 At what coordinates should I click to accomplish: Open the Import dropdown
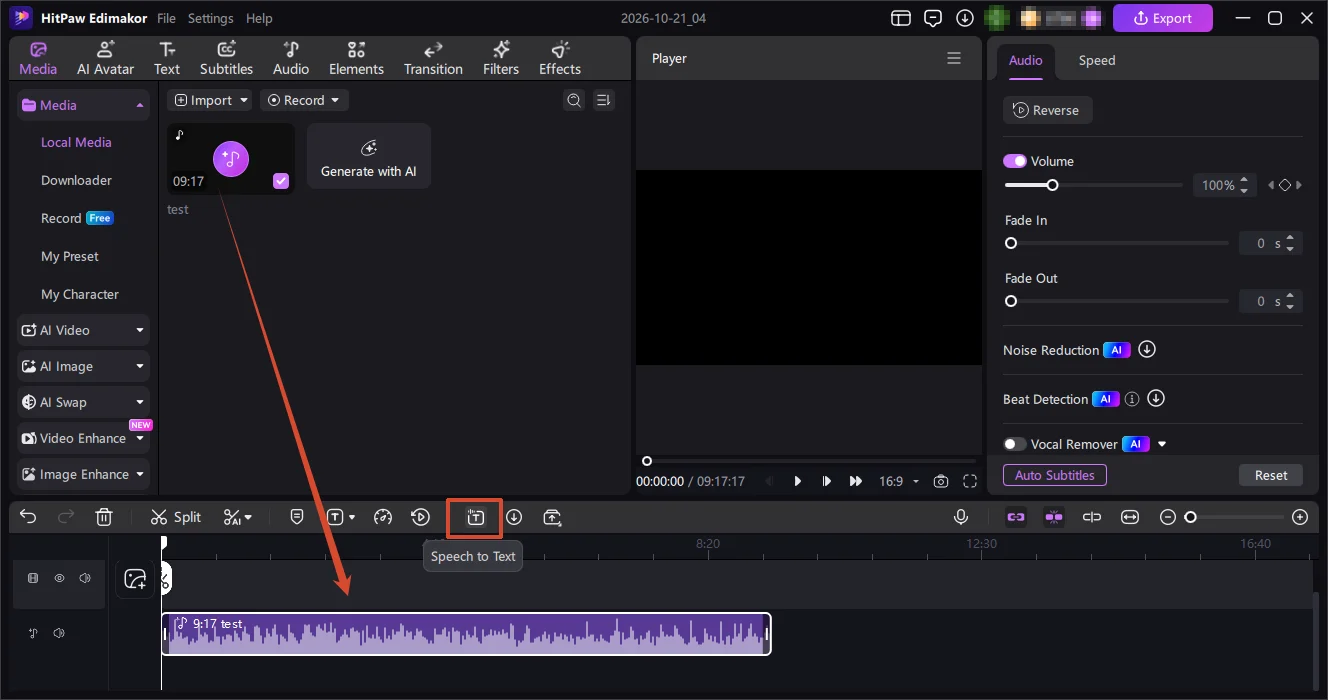210,100
